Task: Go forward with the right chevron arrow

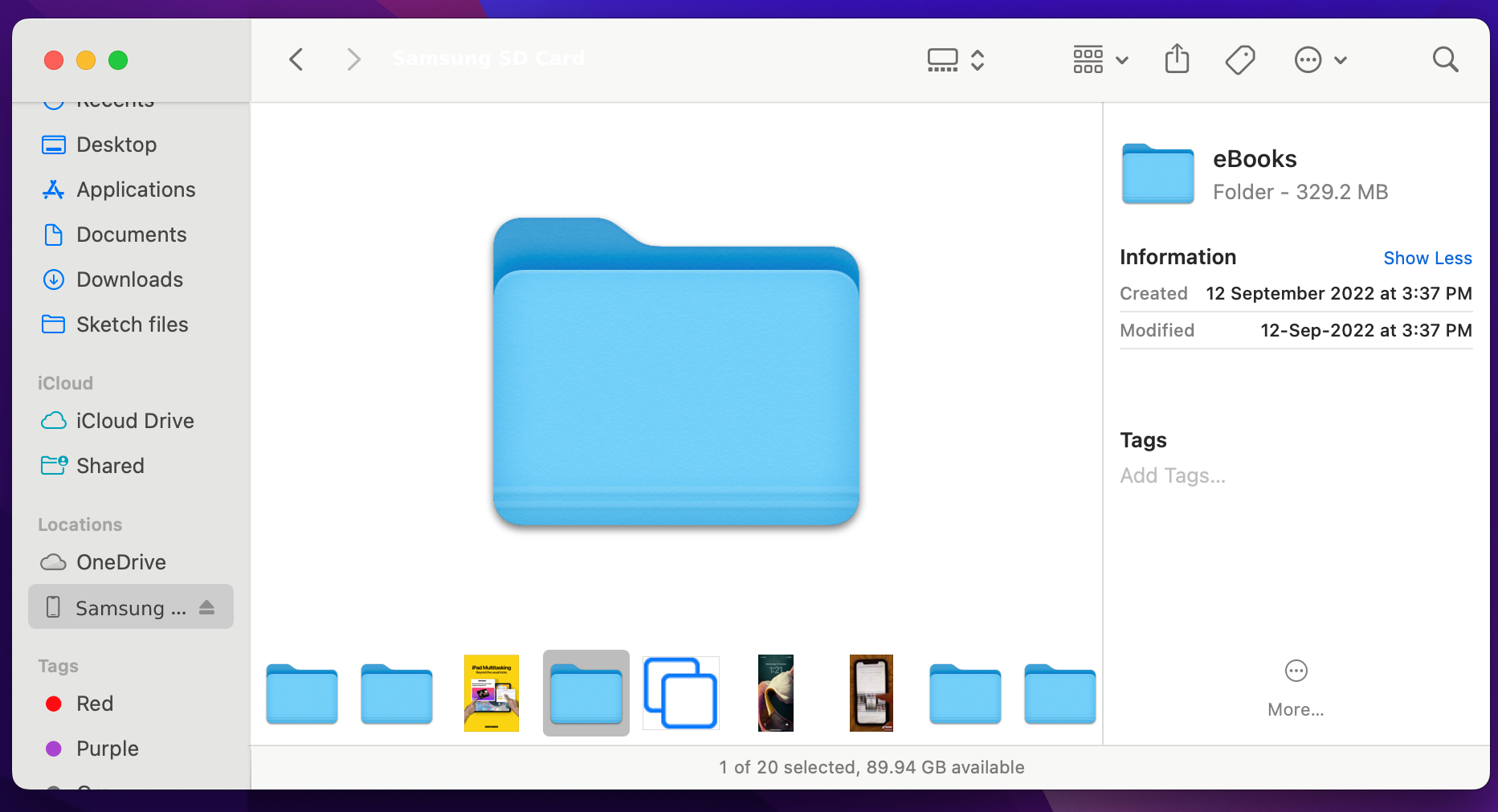Action: (353, 59)
